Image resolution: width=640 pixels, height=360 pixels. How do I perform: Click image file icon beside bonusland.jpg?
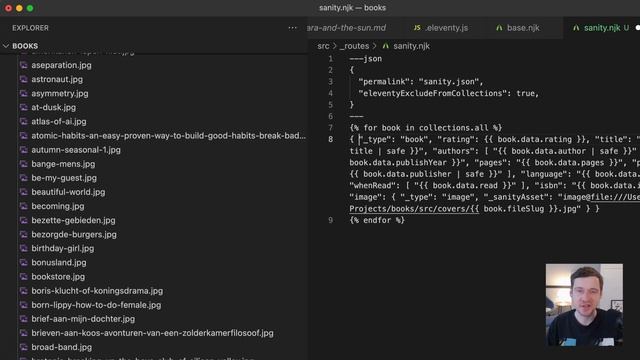[24, 263]
